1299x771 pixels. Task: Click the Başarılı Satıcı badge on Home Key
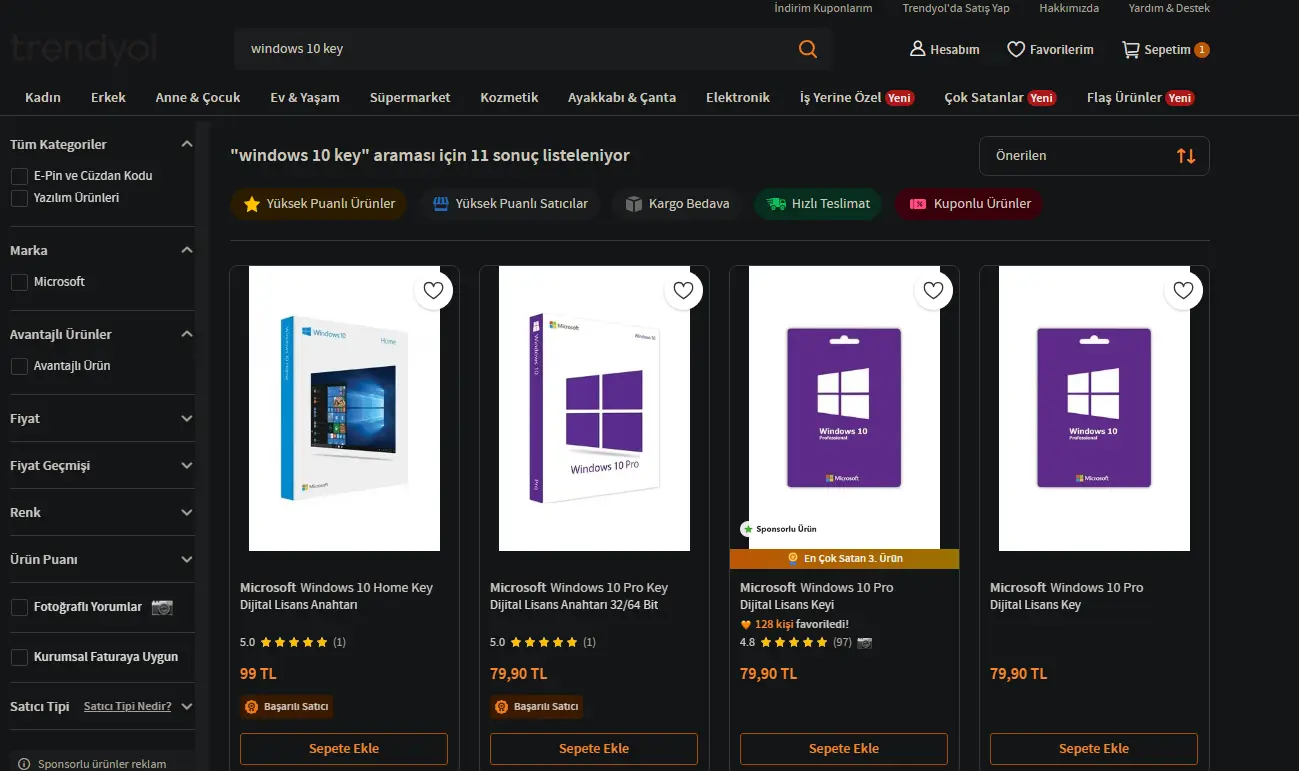click(287, 706)
